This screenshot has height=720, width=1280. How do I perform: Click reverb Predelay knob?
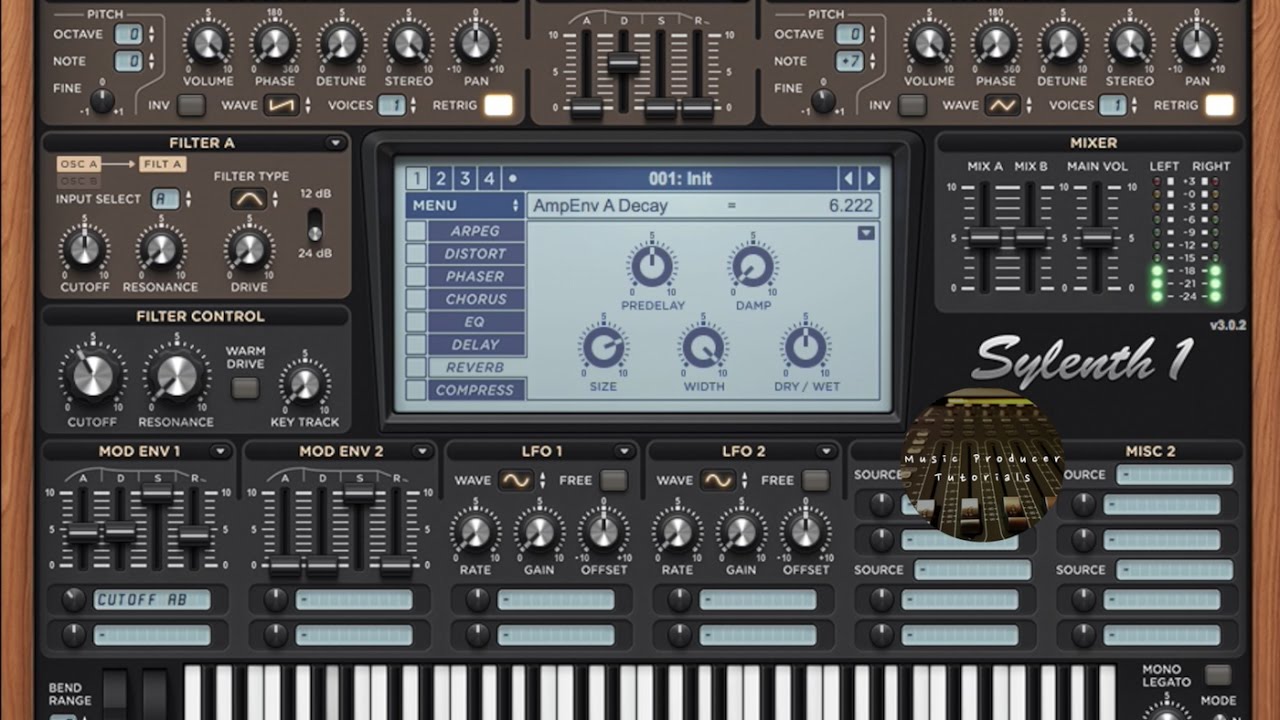652,267
